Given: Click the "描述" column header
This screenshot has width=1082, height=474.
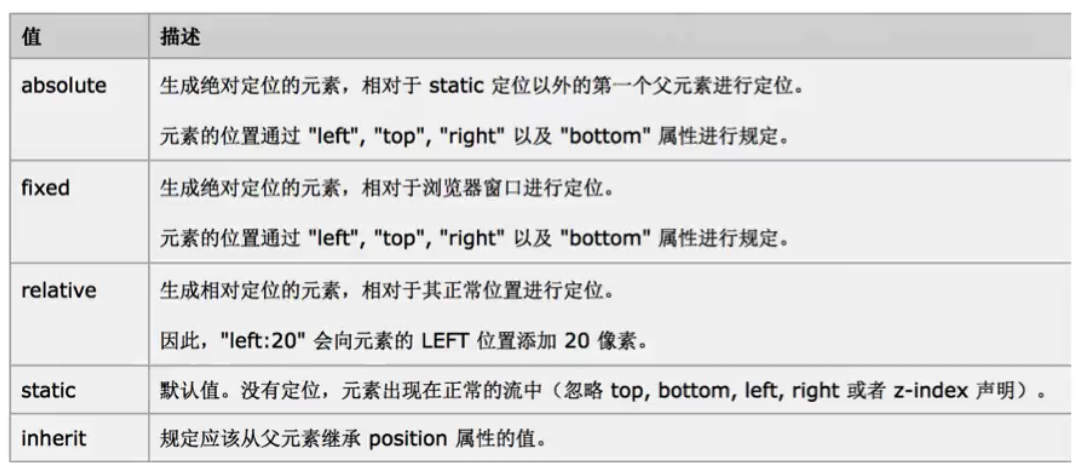Looking at the screenshot, I should pyautogui.click(x=181, y=36).
